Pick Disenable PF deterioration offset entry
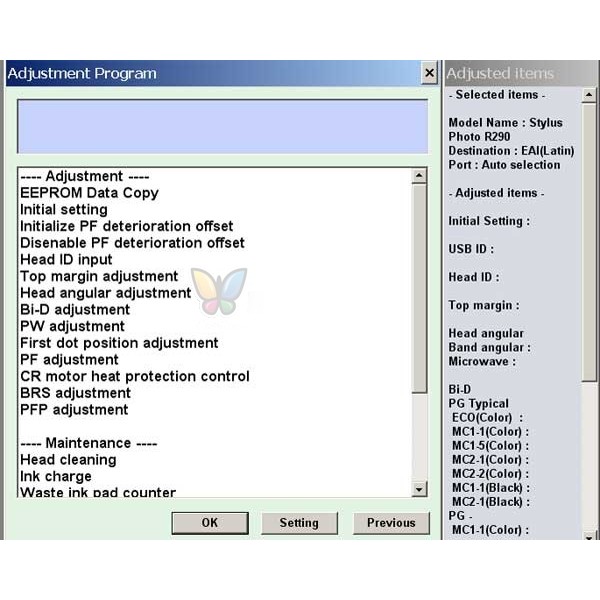The image size is (600, 600). point(132,243)
